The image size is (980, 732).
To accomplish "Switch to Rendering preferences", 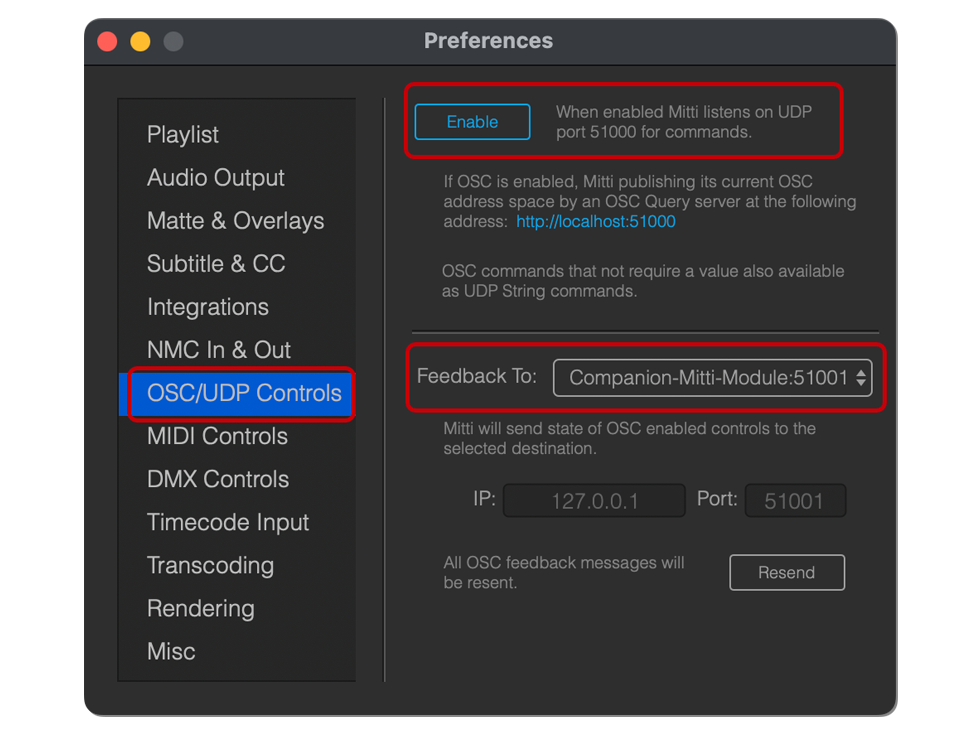I will tap(201, 608).
